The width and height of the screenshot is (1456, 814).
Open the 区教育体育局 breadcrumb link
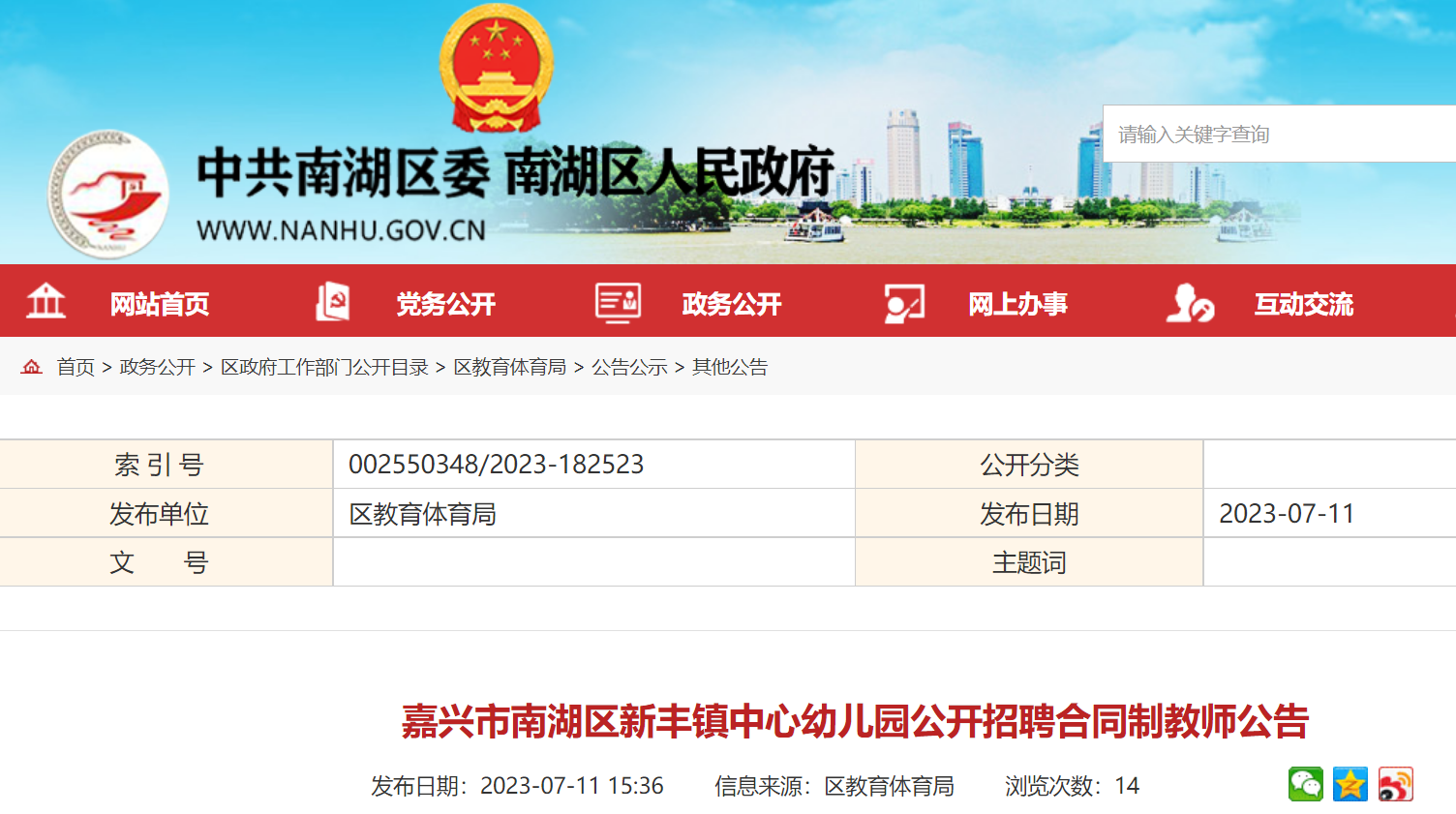click(x=510, y=367)
